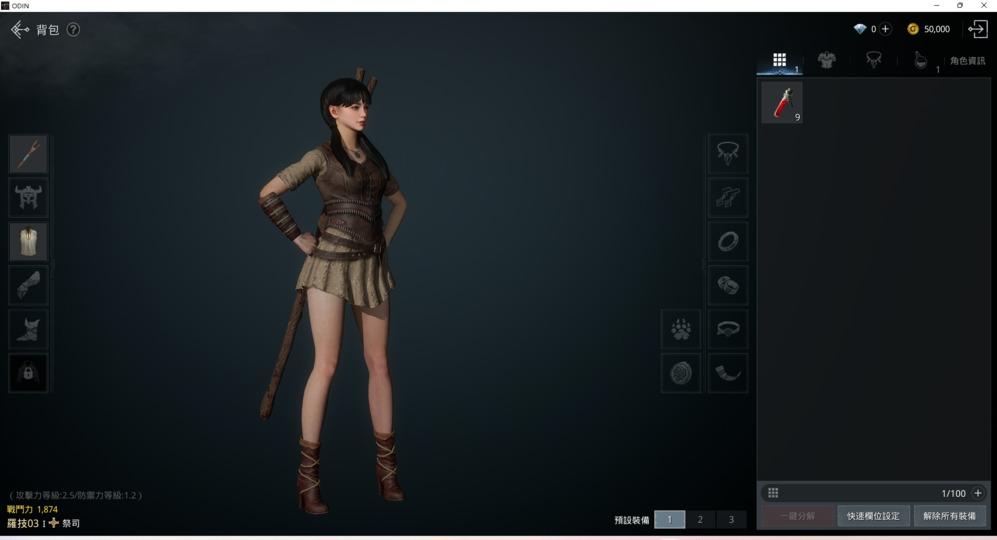Switch to the armor equipment tab
This screenshot has width=997, height=540.
[x=827, y=60]
